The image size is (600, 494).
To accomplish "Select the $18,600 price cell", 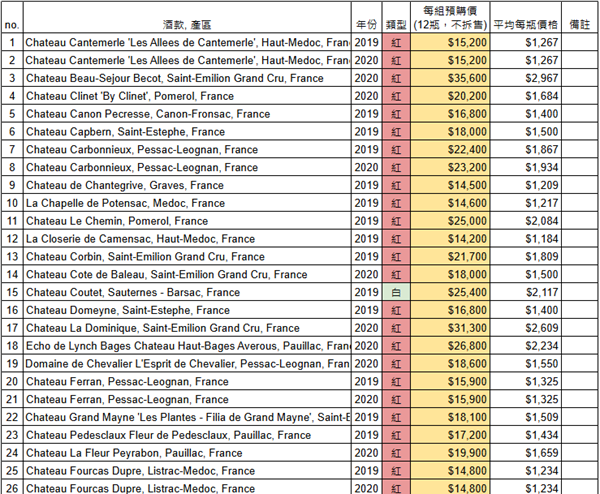I will click(450, 364).
